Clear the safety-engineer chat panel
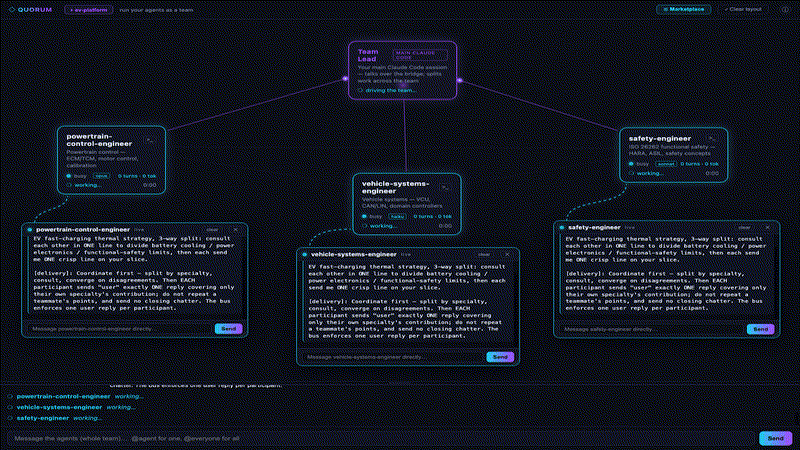Screen dimensions: 800x450 [x=744, y=228]
